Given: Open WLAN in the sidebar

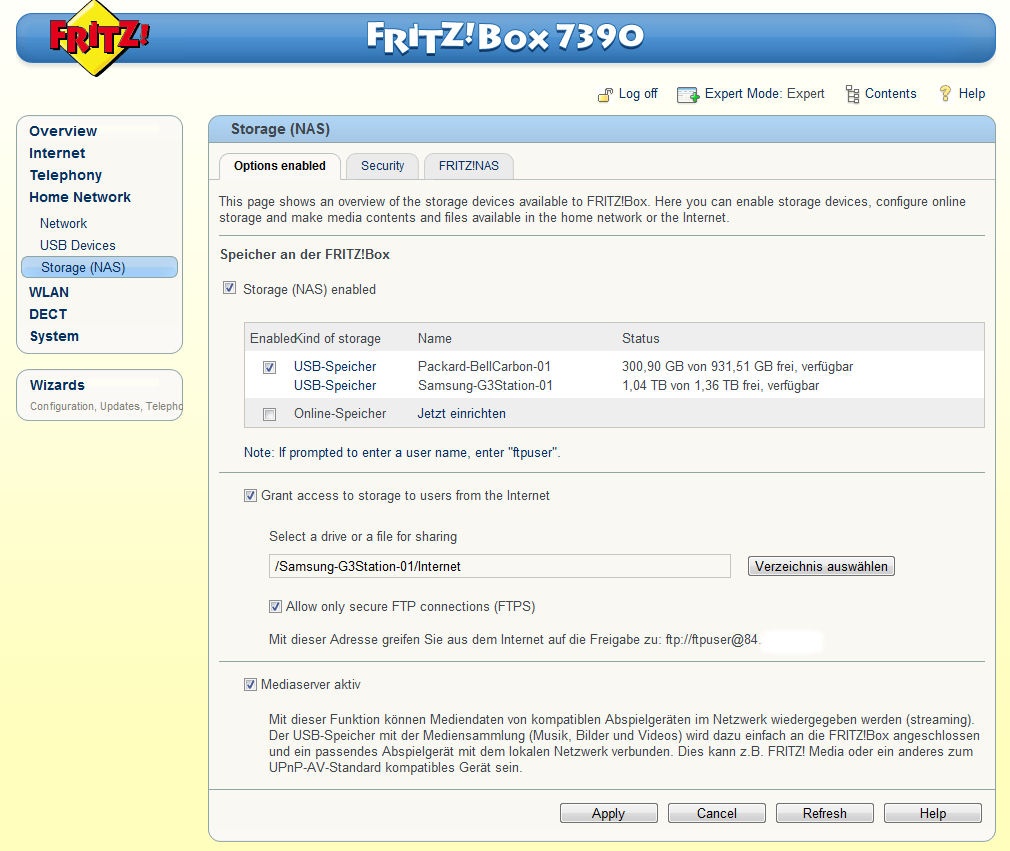Looking at the screenshot, I should [49, 292].
